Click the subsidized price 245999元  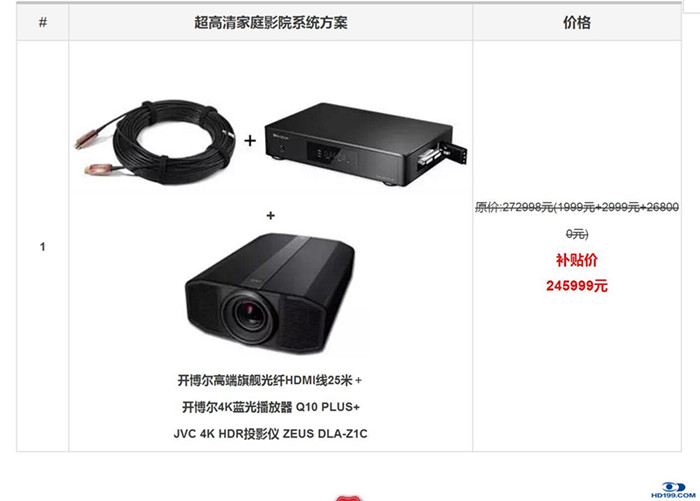577,286
